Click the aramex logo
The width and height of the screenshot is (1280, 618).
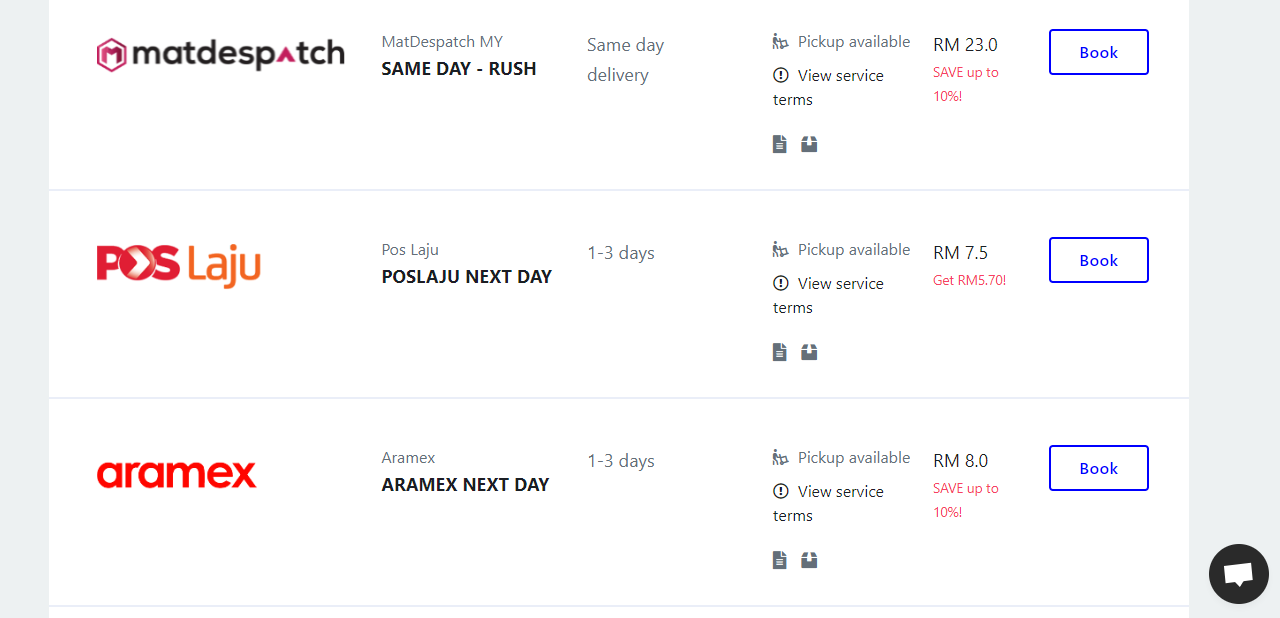[x=176, y=474]
